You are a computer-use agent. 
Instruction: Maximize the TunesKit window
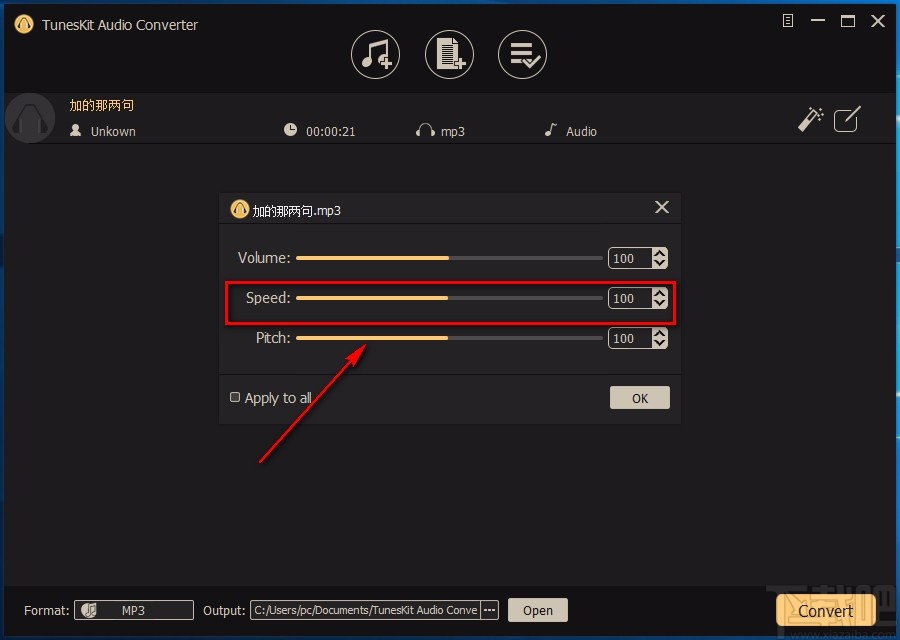click(x=848, y=21)
